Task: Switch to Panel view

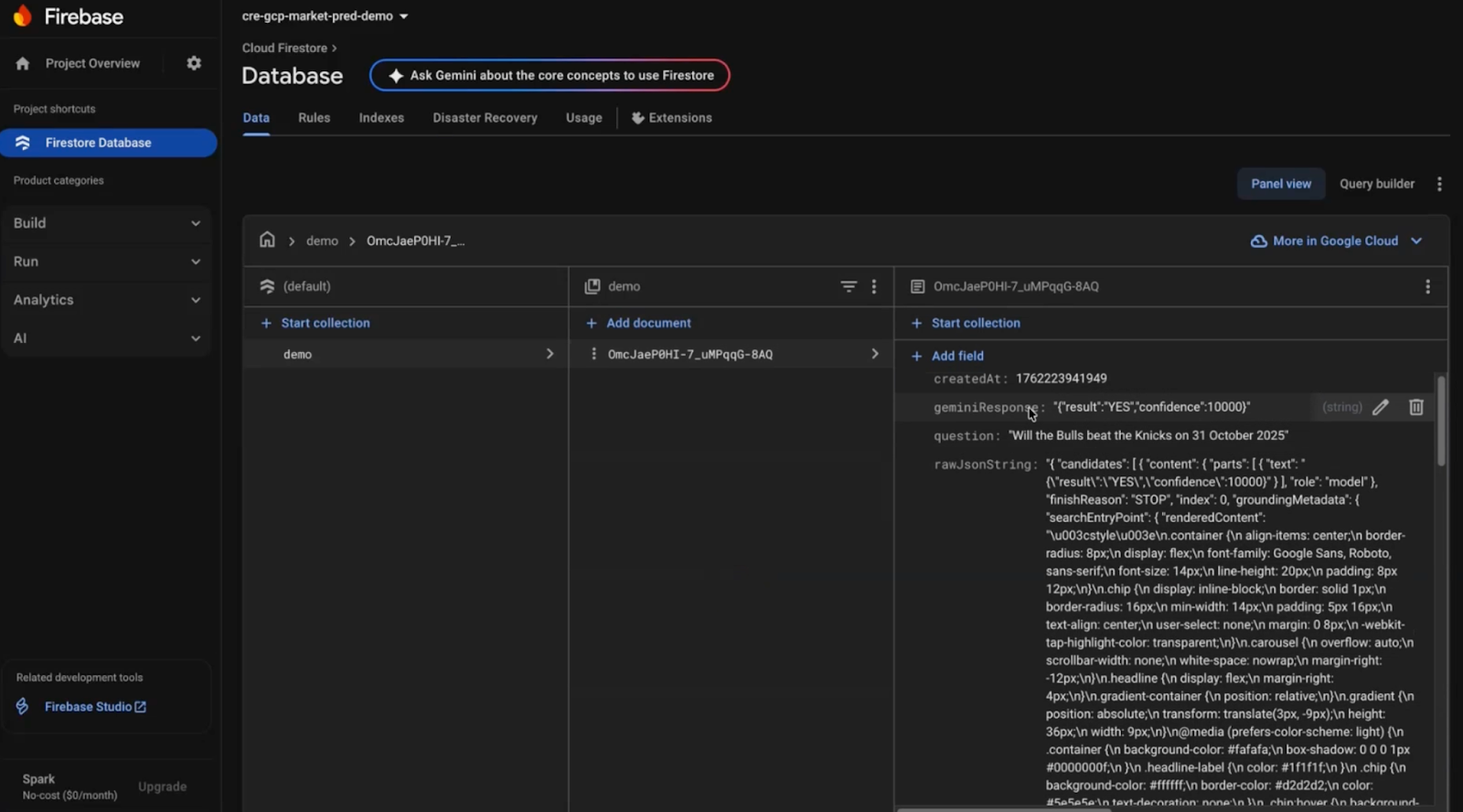Action: point(1280,184)
